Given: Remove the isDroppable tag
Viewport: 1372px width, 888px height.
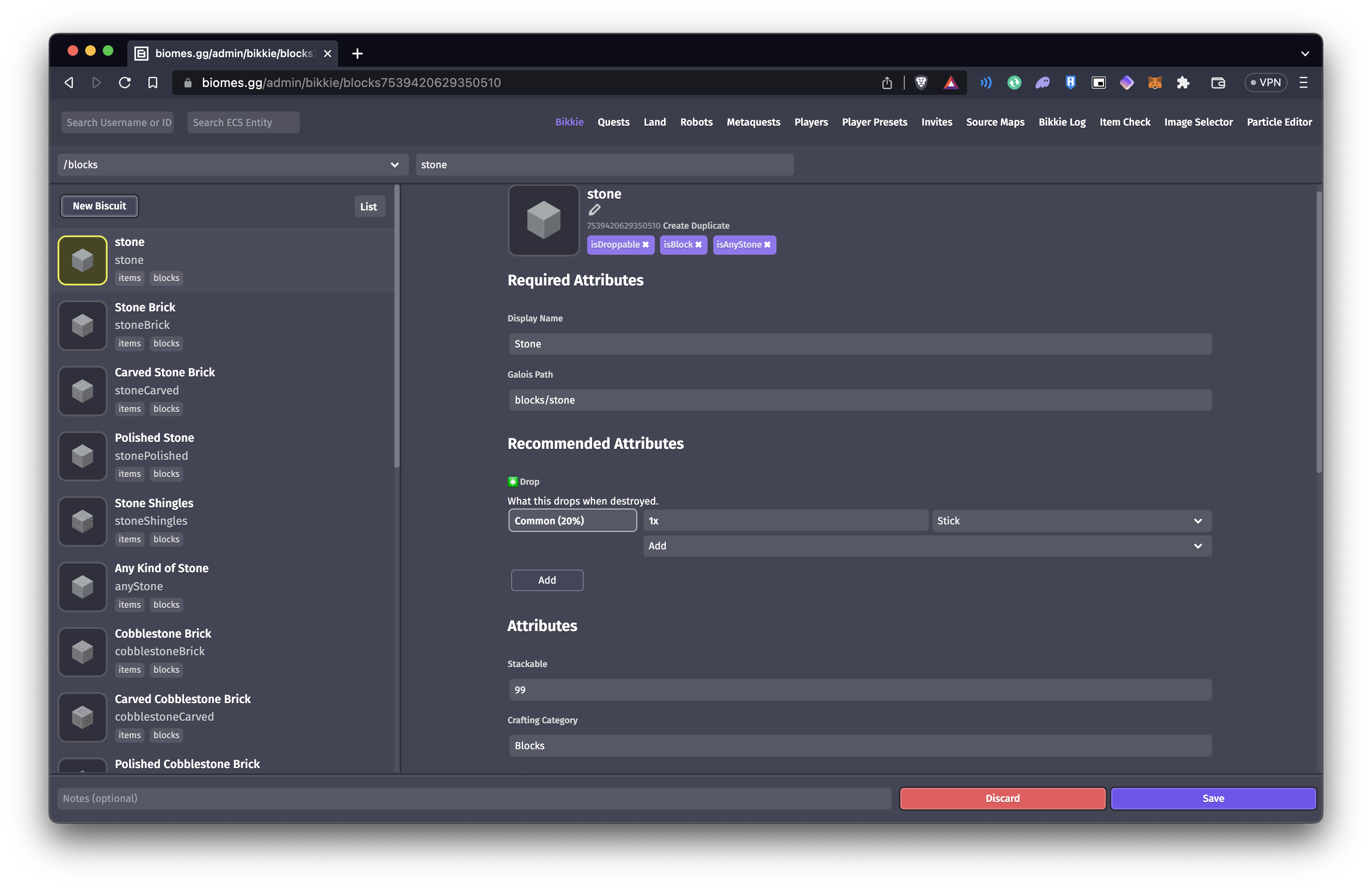Looking at the screenshot, I should (646, 245).
